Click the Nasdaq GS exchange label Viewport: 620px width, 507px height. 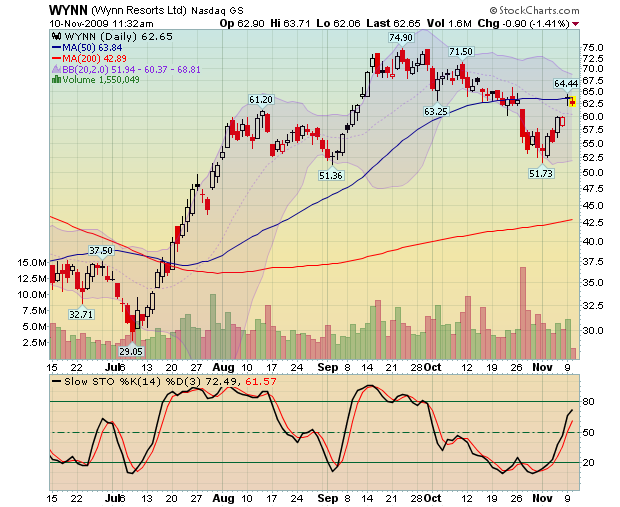(217, 11)
